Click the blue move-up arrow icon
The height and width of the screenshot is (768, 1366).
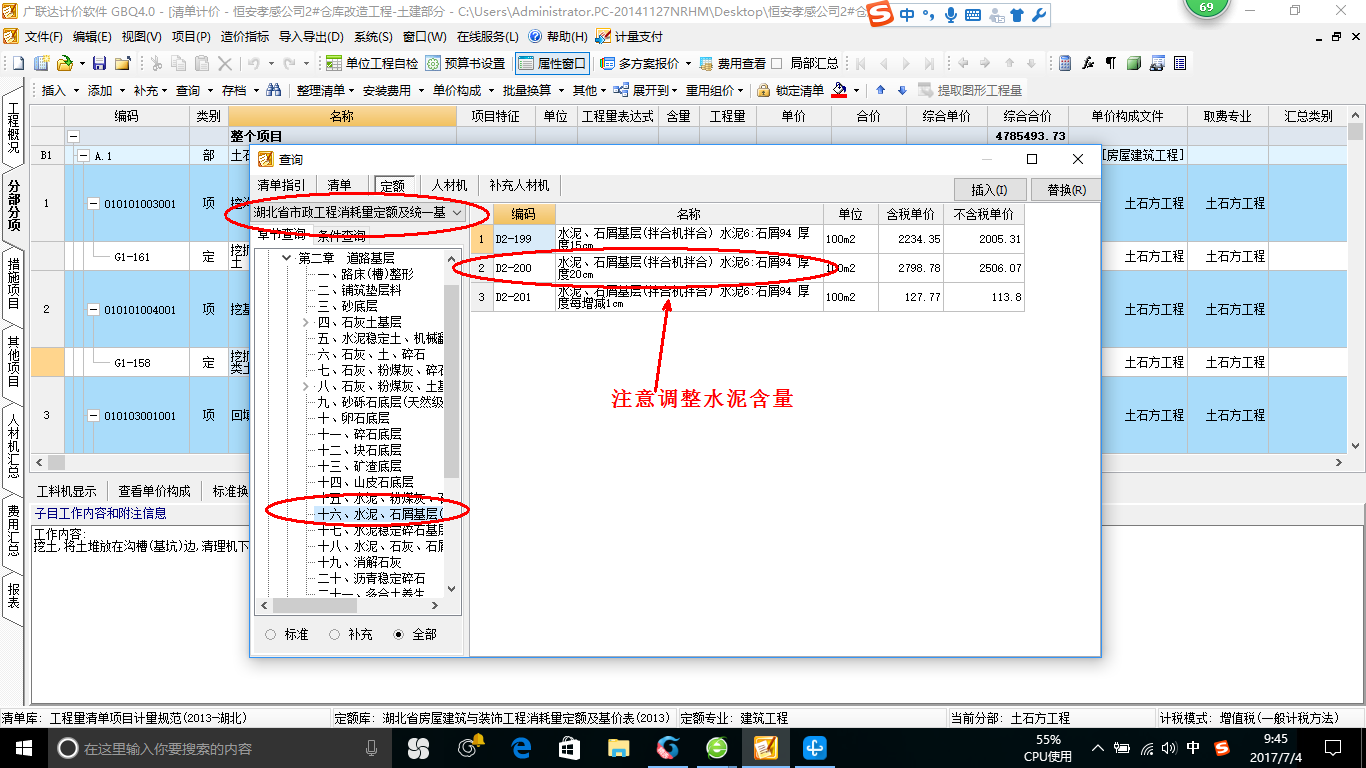click(x=881, y=90)
